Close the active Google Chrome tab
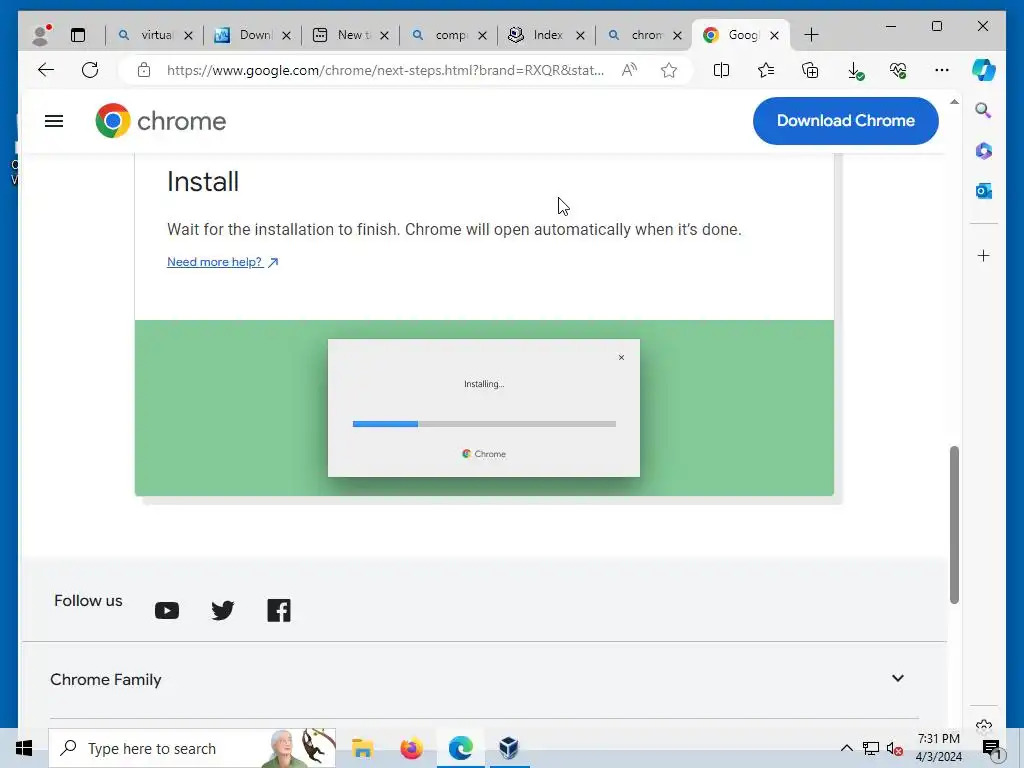The image size is (1024, 768). pyautogui.click(x=775, y=35)
